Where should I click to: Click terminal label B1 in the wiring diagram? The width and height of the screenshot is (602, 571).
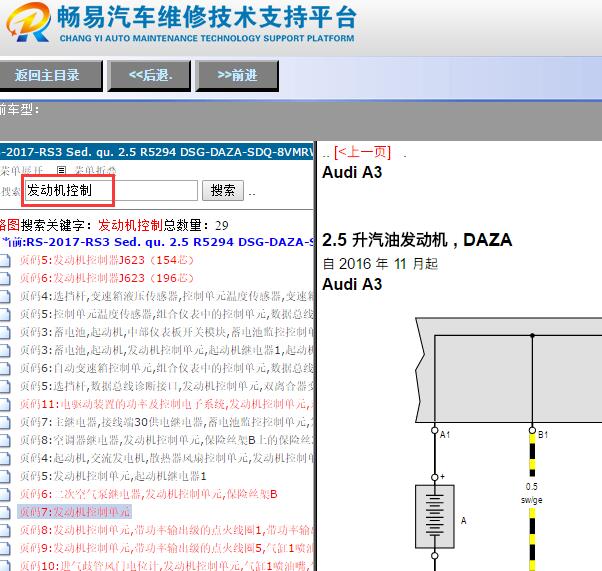coord(542,435)
